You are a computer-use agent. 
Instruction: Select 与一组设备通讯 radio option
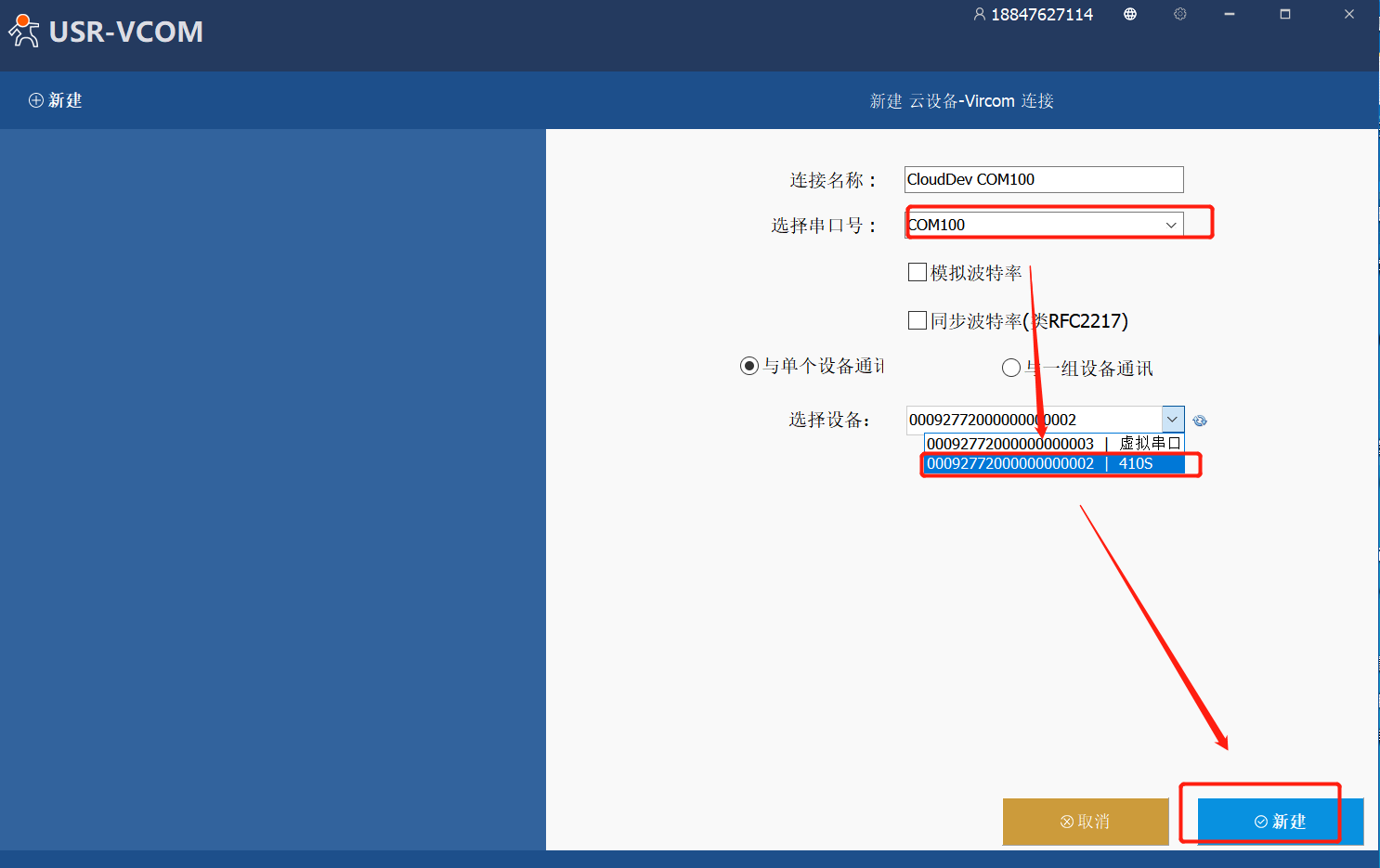click(1011, 368)
